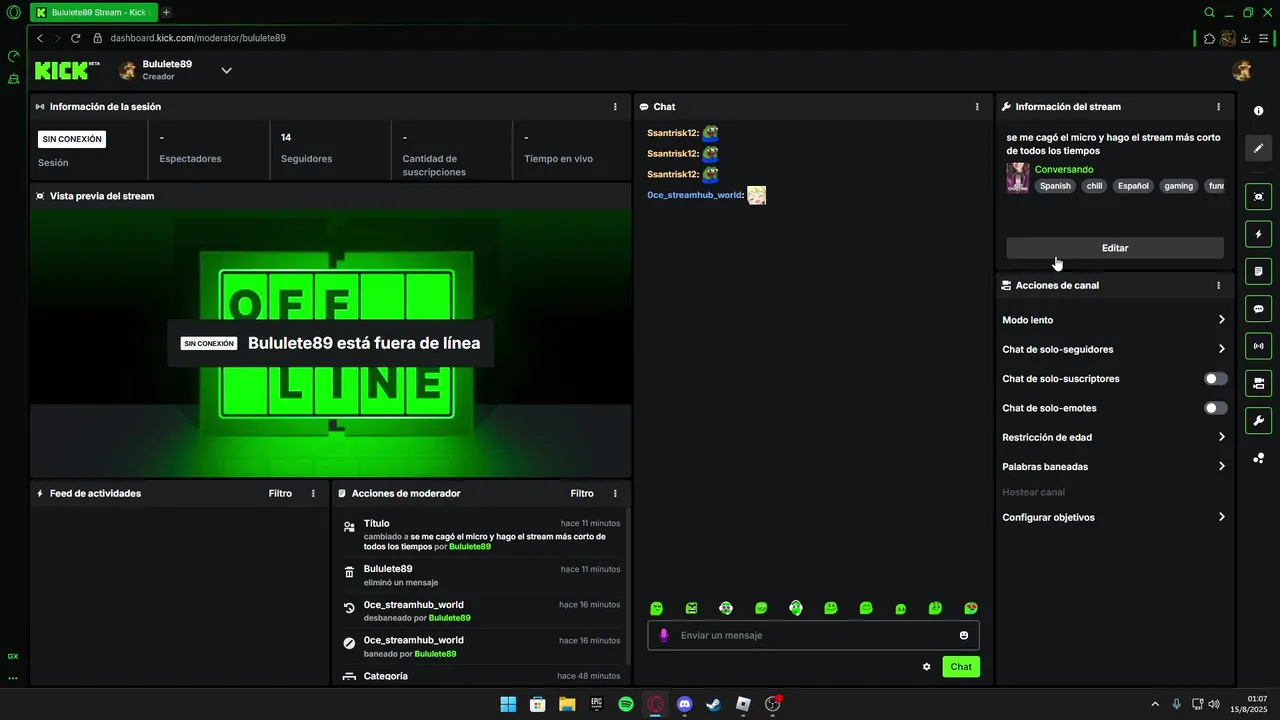Viewport: 1280px width, 720px height.
Task: Click the moderator actions list scrollbar
Action: coord(628,585)
